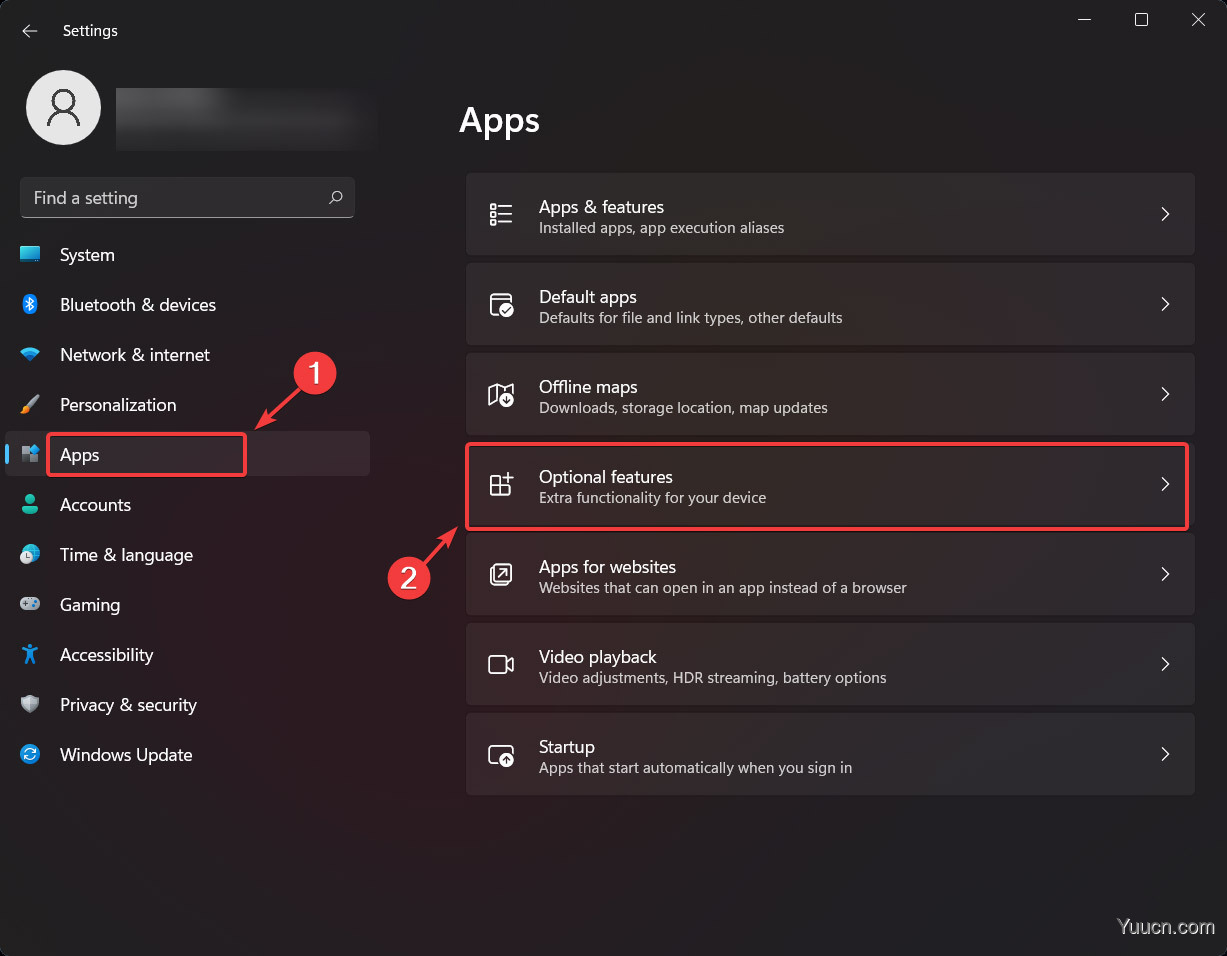1227x956 pixels.
Task: Open Optional features chevron arrow
Action: 1165,484
